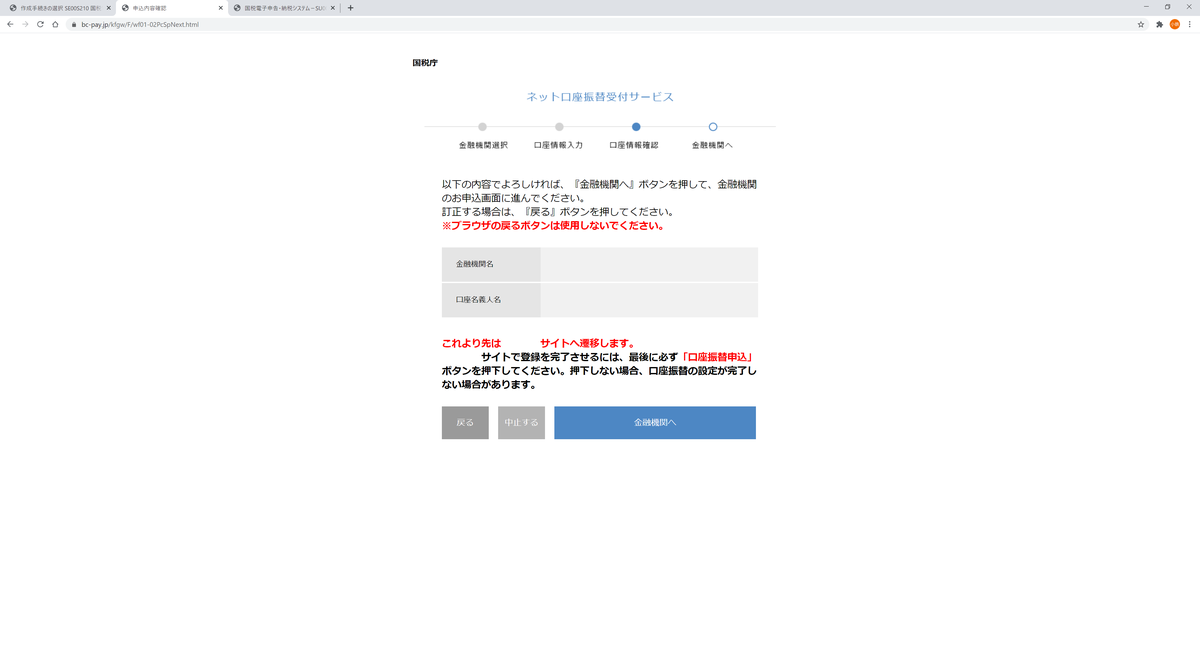Click the ネット口座振替受付サービス title

pos(600,97)
